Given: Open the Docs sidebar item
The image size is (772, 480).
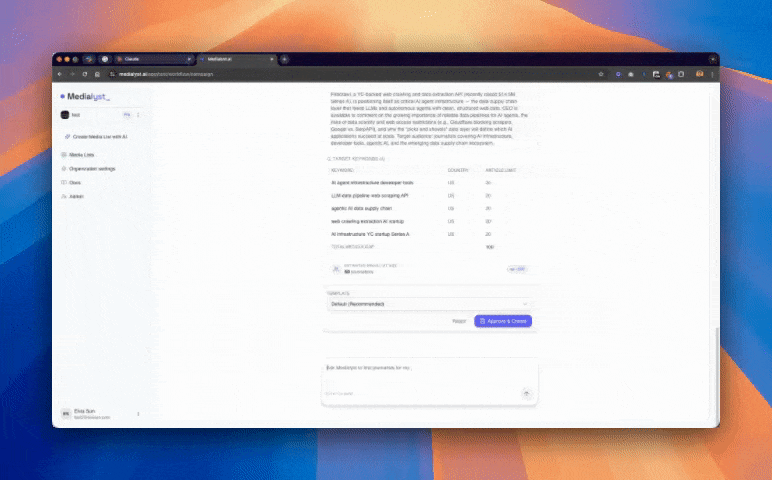Looking at the screenshot, I should 71,182.
